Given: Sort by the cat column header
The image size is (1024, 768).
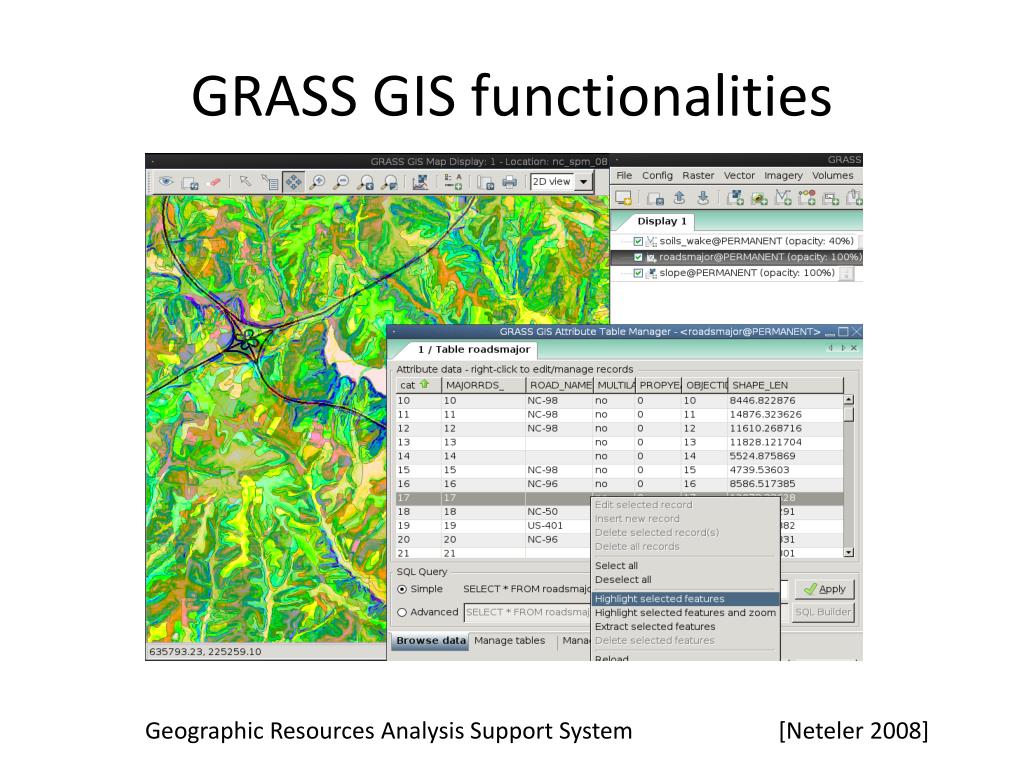Looking at the screenshot, I should tap(418, 385).
